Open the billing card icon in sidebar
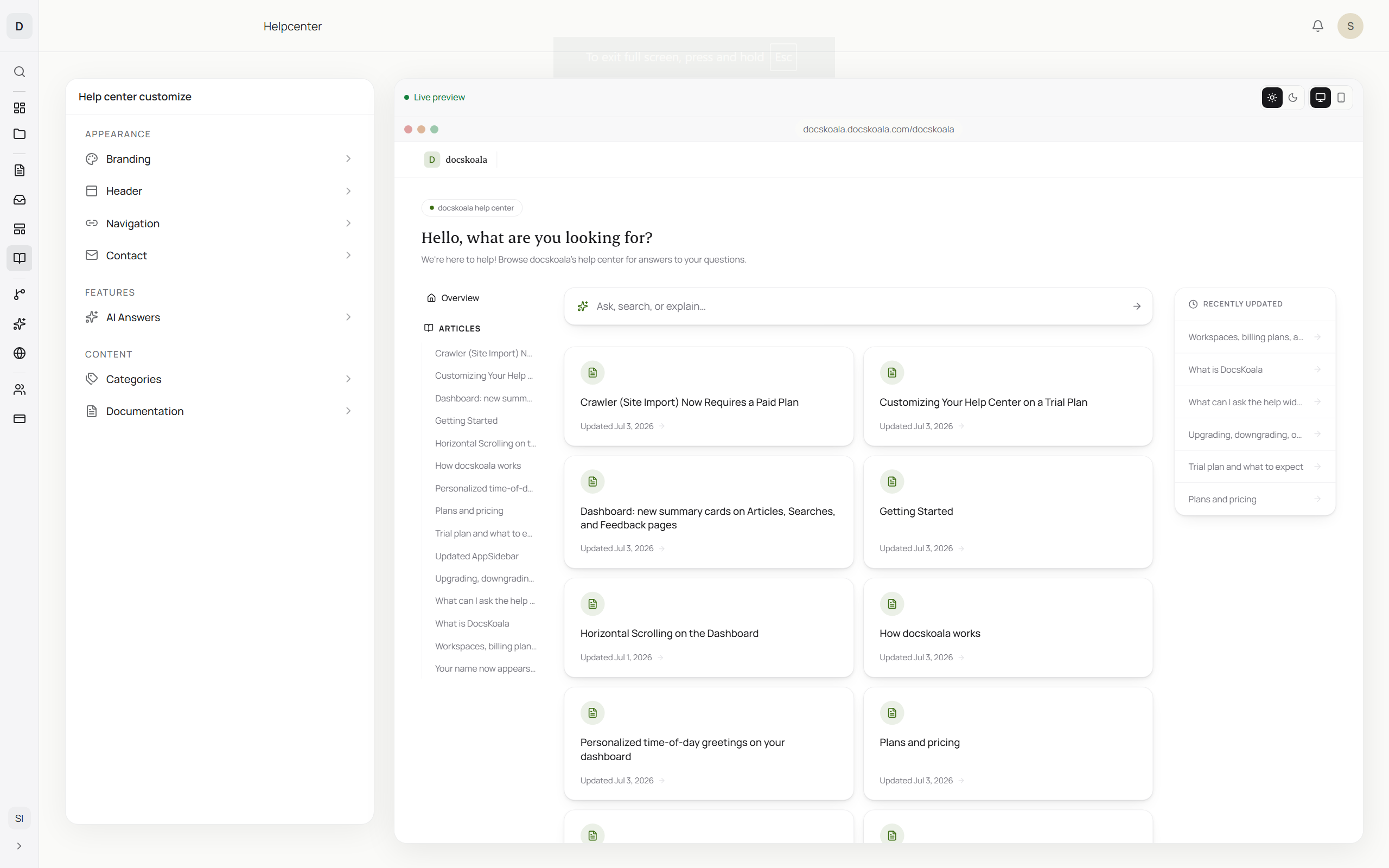 (x=20, y=418)
